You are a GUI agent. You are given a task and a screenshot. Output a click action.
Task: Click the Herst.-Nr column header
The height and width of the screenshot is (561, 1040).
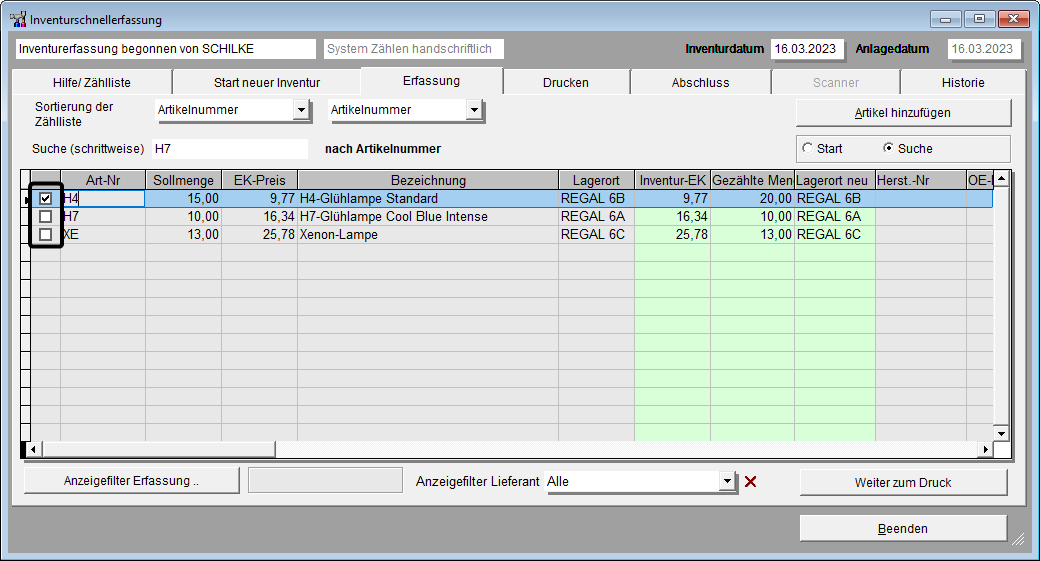point(921,180)
